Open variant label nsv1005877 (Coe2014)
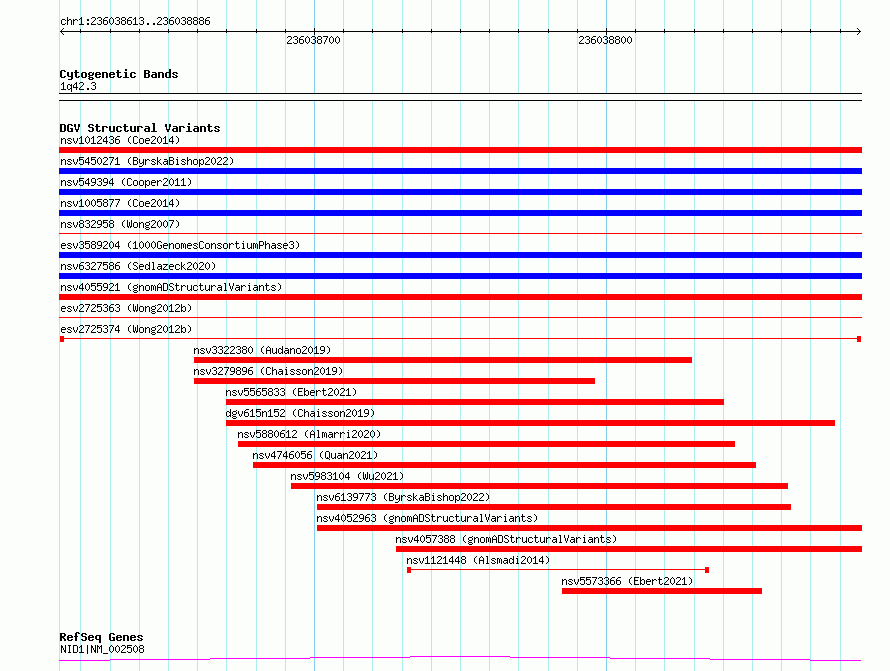The height and width of the screenshot is (671, 890). pos(120,203)
